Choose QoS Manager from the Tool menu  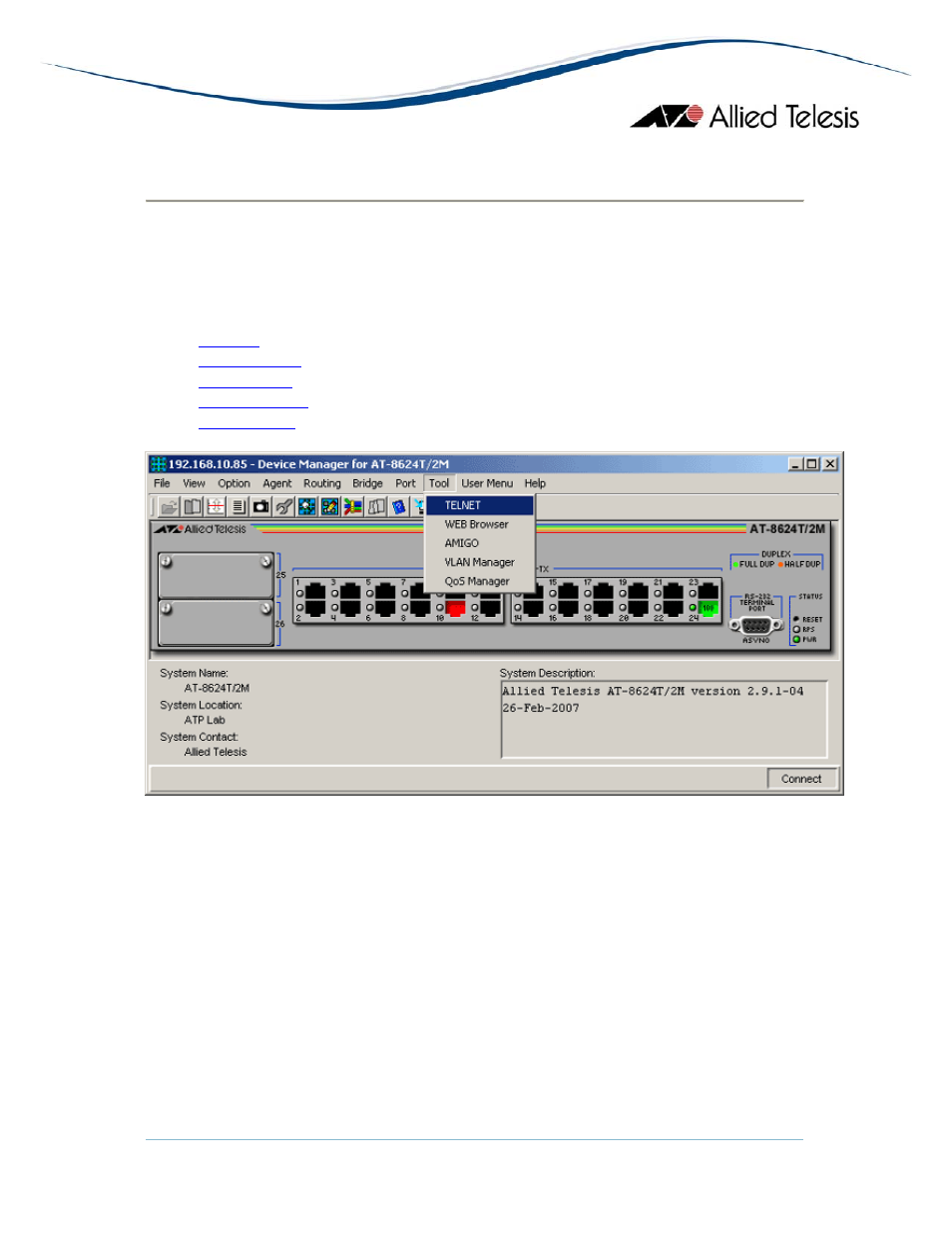tap(480, 581)
